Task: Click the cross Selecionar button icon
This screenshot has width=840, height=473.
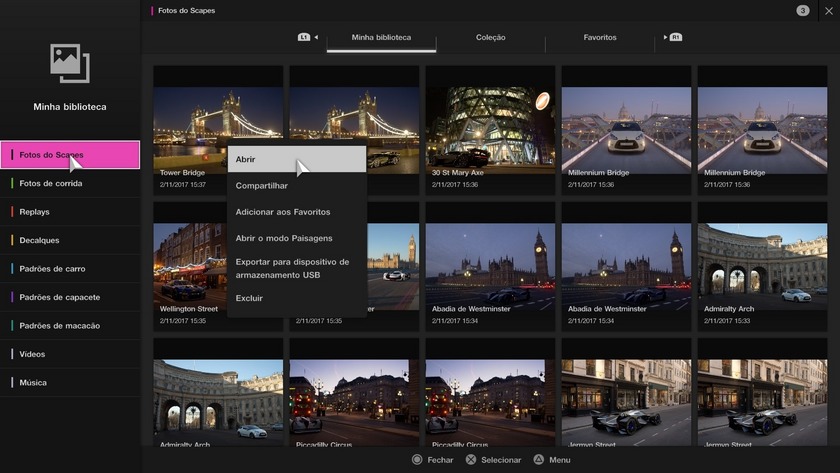Action: point(471,460)
